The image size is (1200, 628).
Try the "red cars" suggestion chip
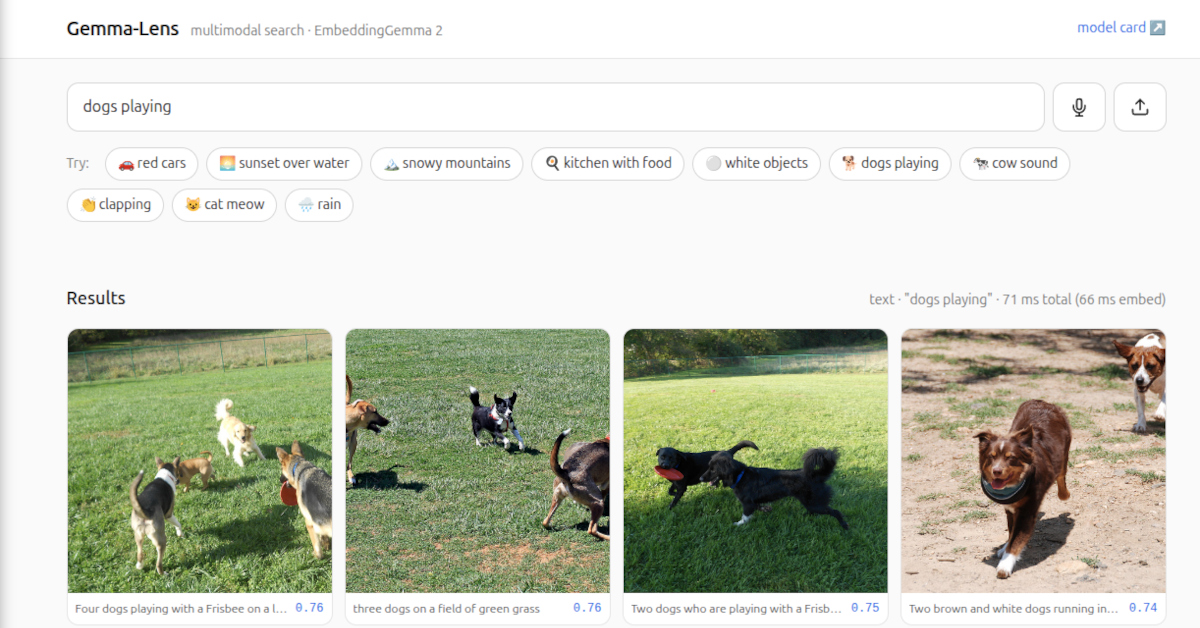152,163
